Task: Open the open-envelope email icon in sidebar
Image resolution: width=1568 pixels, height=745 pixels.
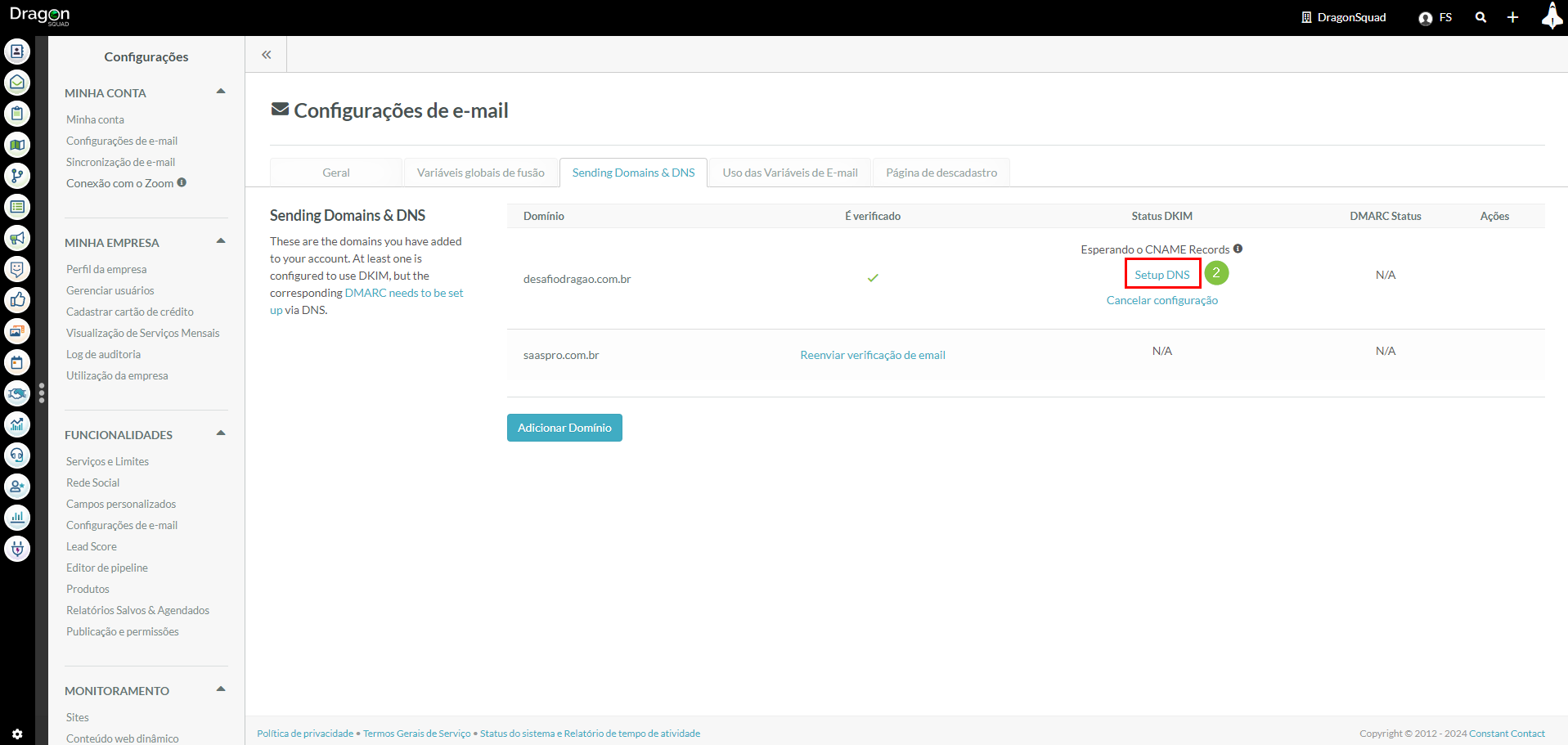Action: pos(17,83)
